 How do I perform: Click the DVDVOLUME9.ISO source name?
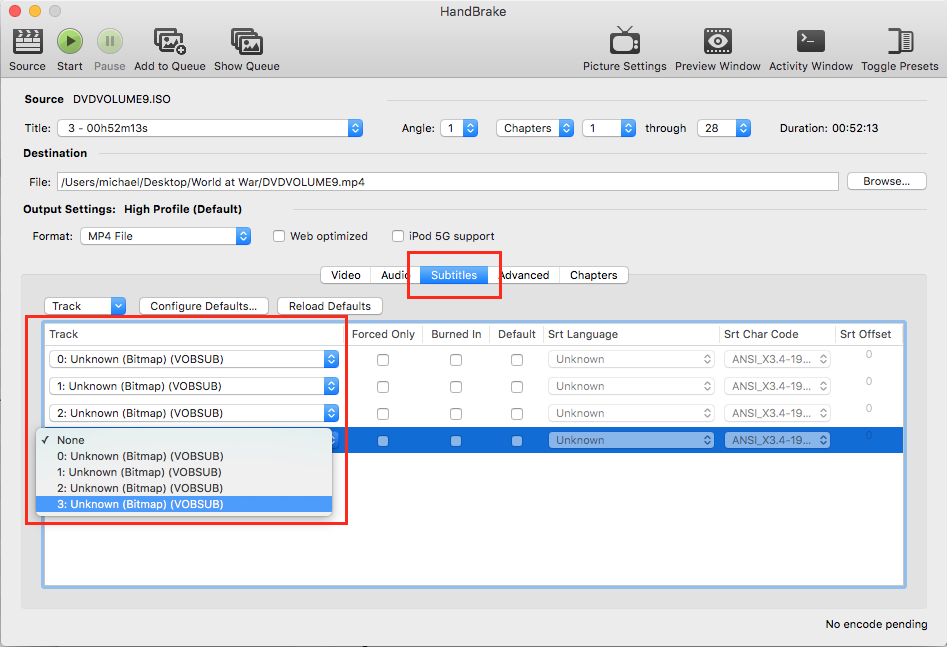click(122, 99)
